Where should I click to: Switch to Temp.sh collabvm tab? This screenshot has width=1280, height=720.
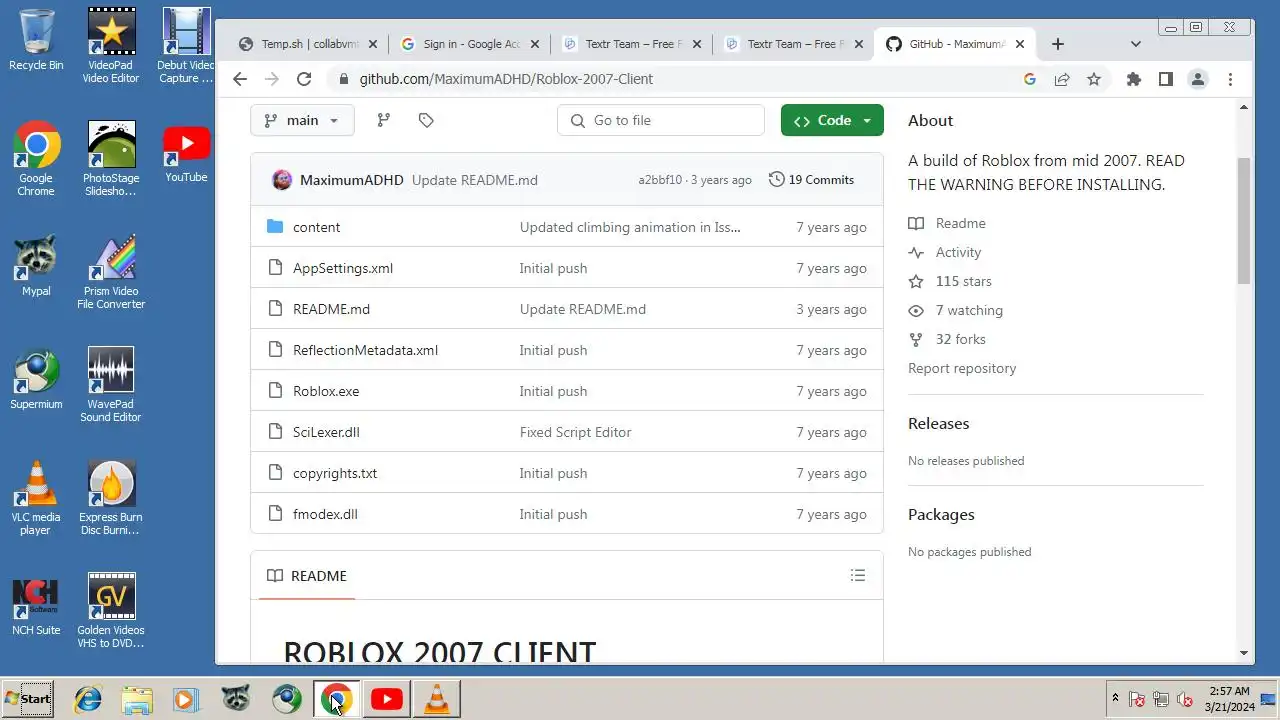(309, 44)
